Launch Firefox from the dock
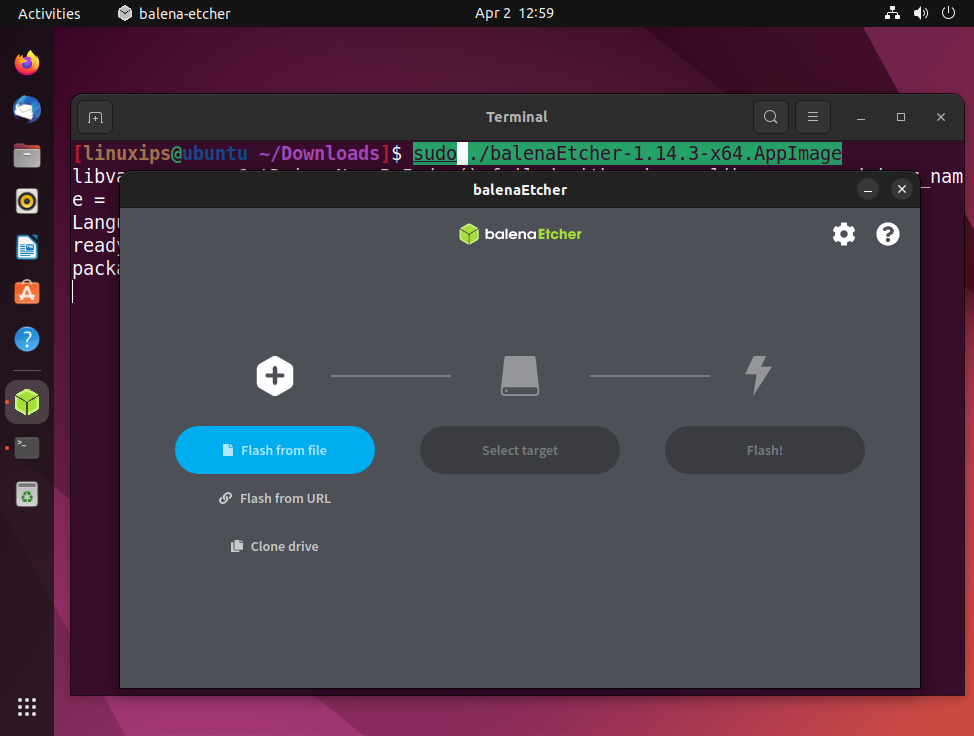Image resolution: width=974 pixels, height=736 pixels. (x=27, y=63)
